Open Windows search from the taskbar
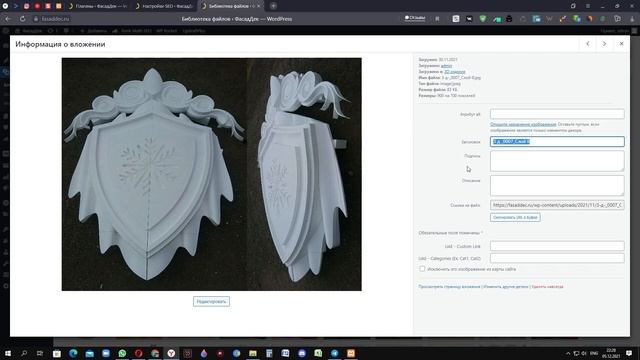This screenshot has width=640, height=360. pos(24,353)
